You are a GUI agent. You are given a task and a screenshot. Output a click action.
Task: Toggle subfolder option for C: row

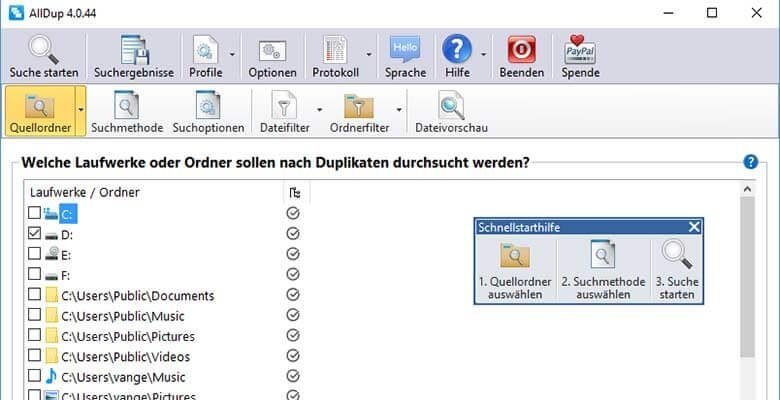pyautogui.click(x=293, y=213)
